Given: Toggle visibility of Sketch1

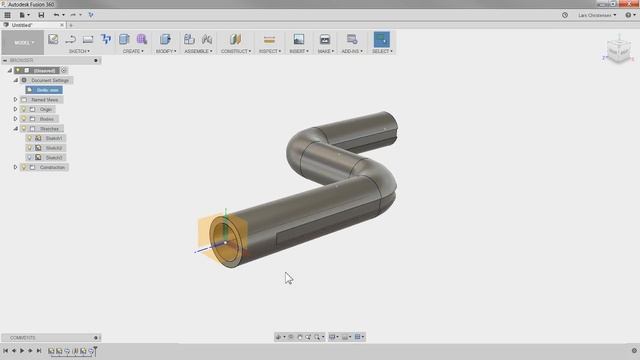Looking at the screenshot, I should tap(29, 138).
